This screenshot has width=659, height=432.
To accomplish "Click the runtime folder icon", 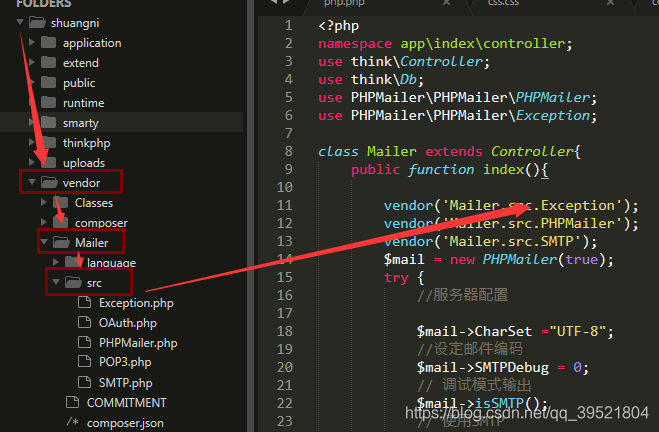I will click(49, 102).
